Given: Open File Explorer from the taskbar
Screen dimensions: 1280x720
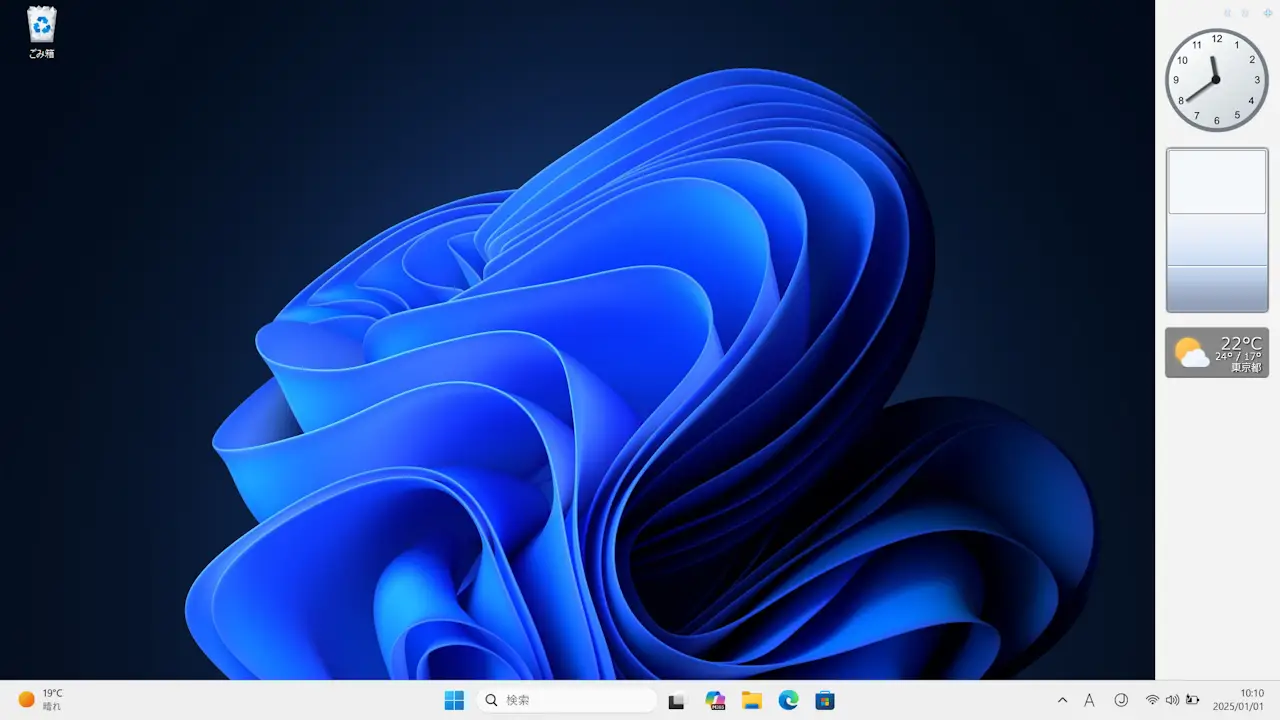Looking at the screenshot, I should [x=752, y=700].
